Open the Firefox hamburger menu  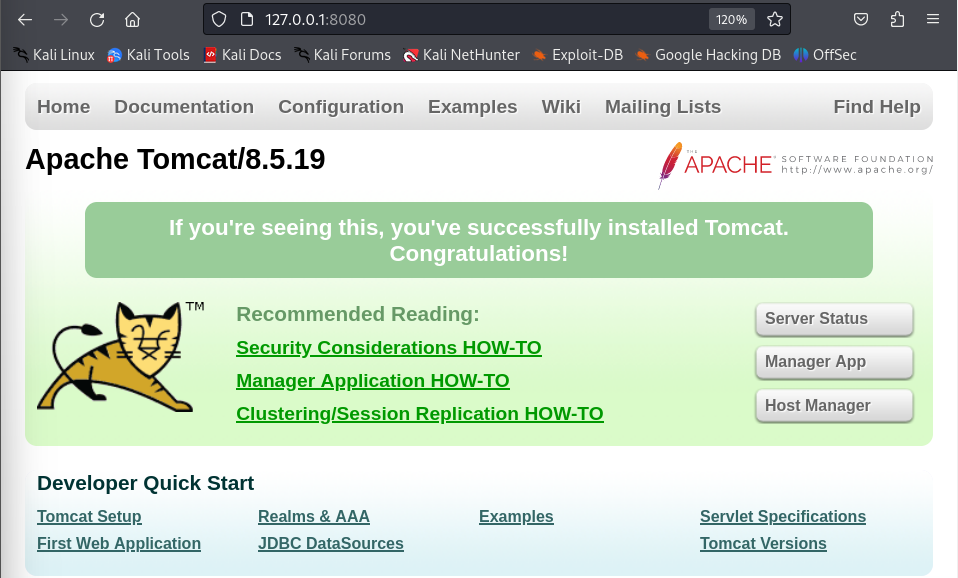(x=932, y=20)
